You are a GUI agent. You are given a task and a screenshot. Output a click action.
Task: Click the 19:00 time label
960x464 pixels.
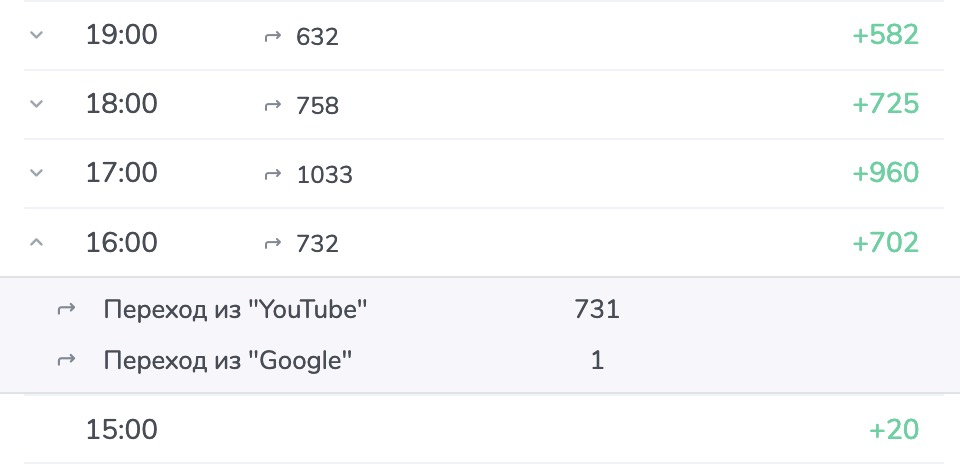122,35
